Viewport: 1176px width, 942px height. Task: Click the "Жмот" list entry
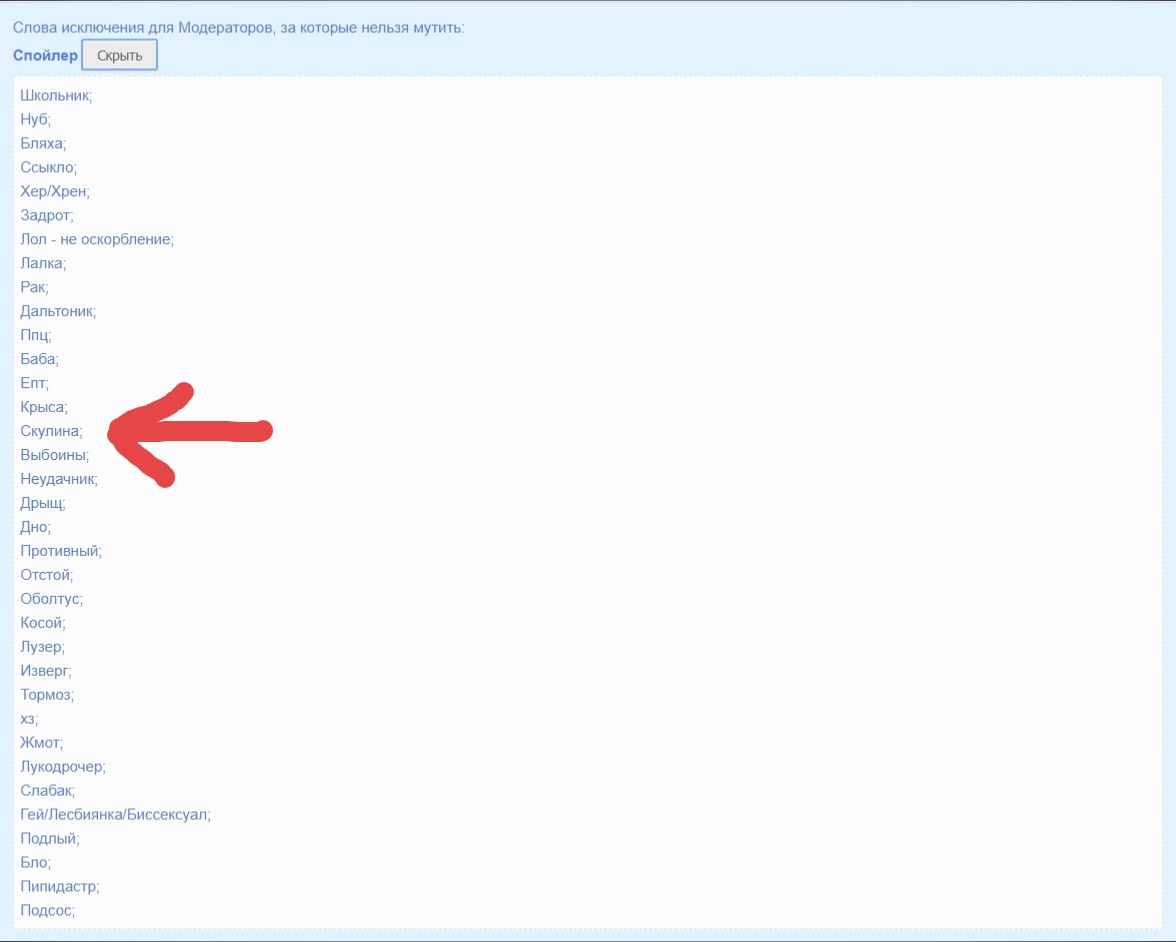(x=41, y=743)
